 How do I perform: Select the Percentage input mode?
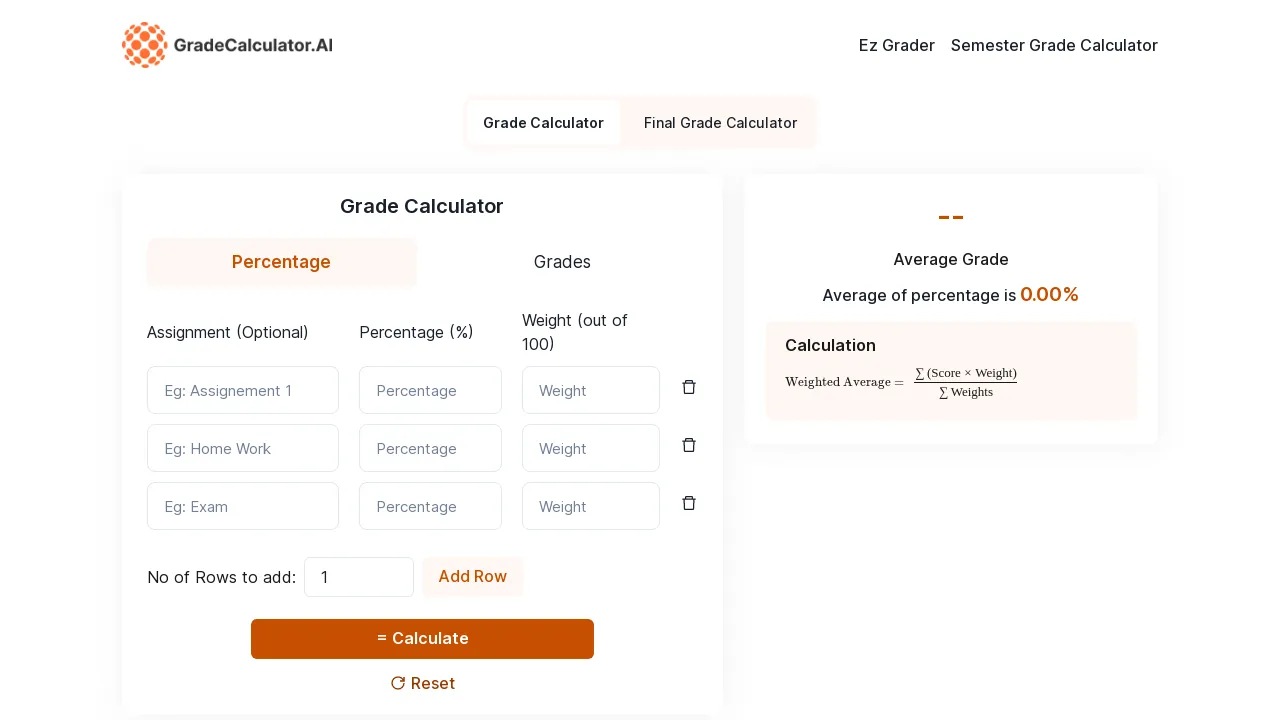[281, 262]
